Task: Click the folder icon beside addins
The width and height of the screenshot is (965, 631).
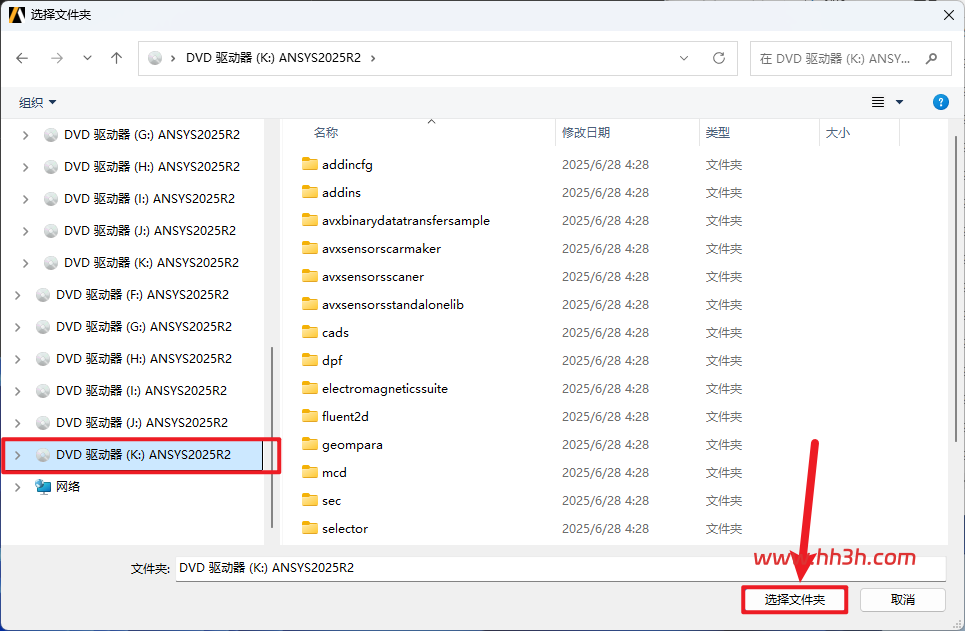Action: coord(310,192)
